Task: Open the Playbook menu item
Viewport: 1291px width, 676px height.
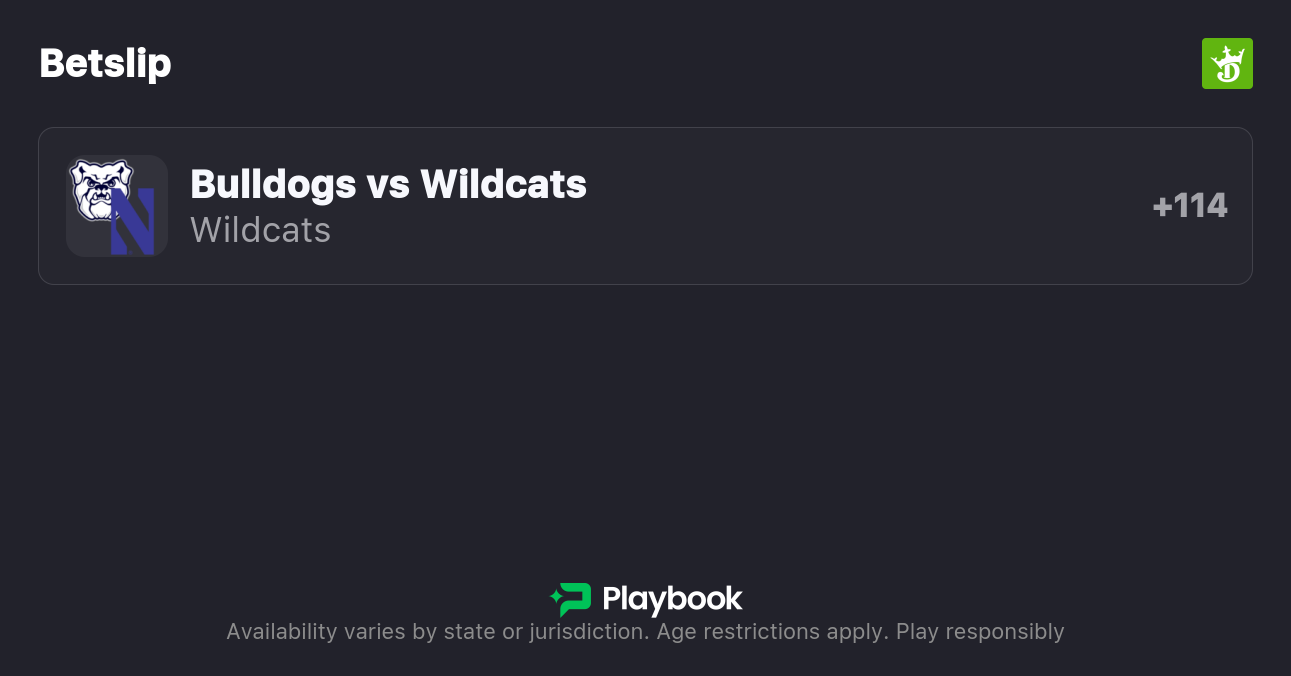Action: click(x=645, y=599)
